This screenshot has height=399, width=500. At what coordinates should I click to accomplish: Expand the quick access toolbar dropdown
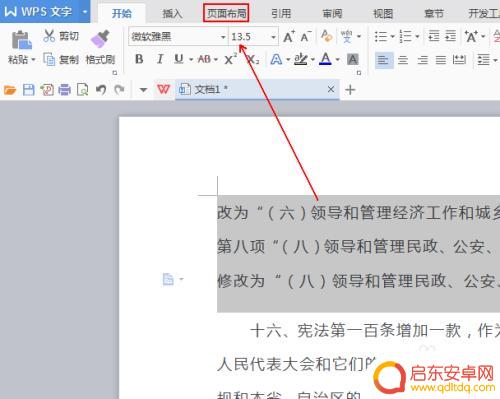tap(143, 90)
